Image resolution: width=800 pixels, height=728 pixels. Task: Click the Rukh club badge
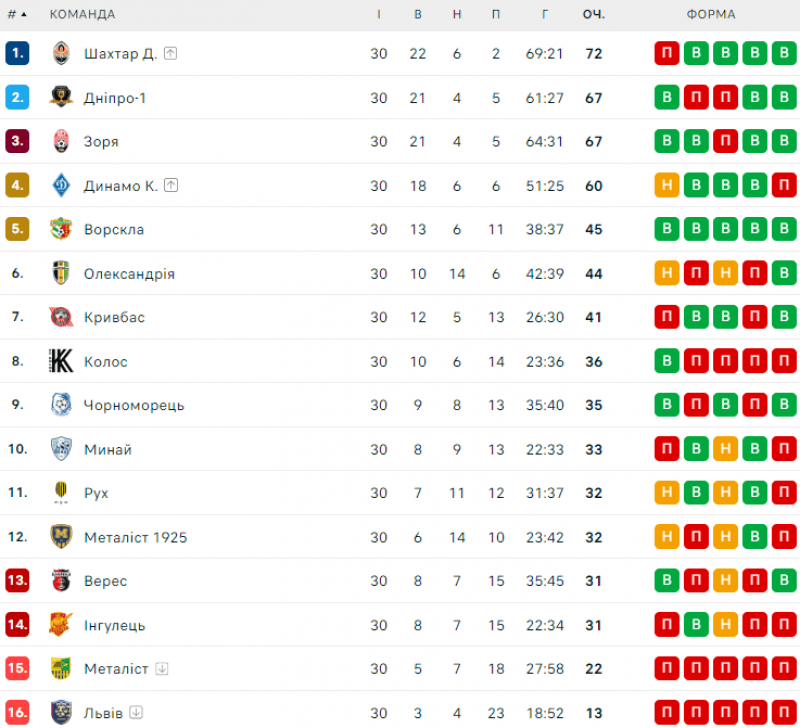(x=61, y=494)
